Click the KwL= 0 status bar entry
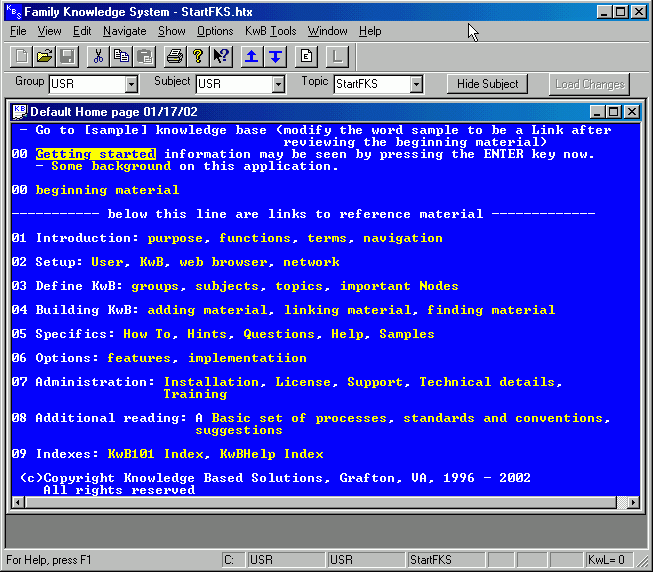Image resolution: width=653 pixels, height=572 pixels. click(609, 560)
